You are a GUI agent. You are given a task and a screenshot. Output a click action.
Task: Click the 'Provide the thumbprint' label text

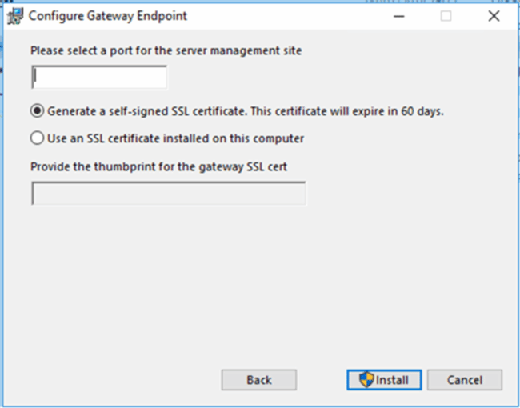159,167
